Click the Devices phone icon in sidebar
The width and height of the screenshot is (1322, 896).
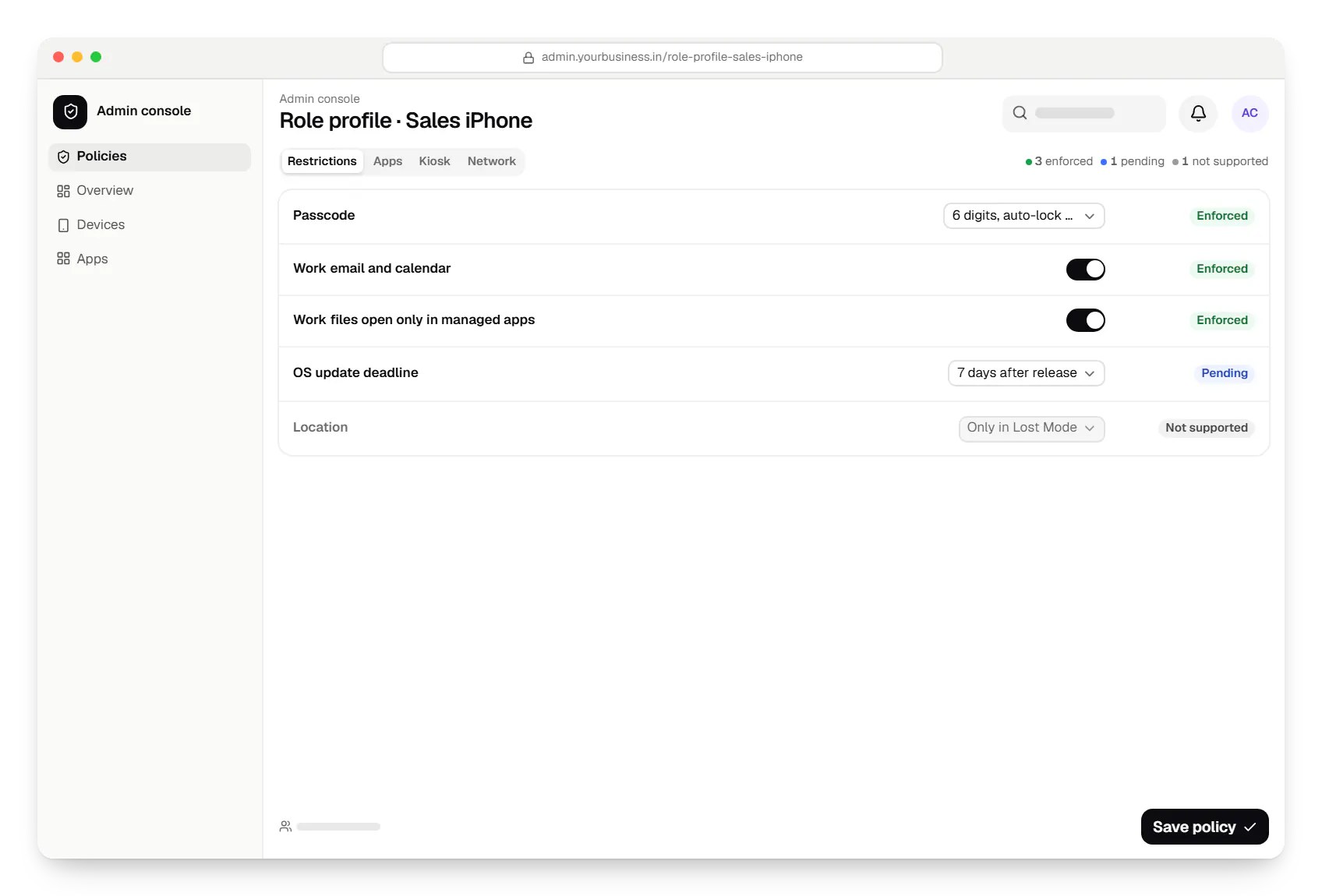pyautogui.click(x=64, y=225)
